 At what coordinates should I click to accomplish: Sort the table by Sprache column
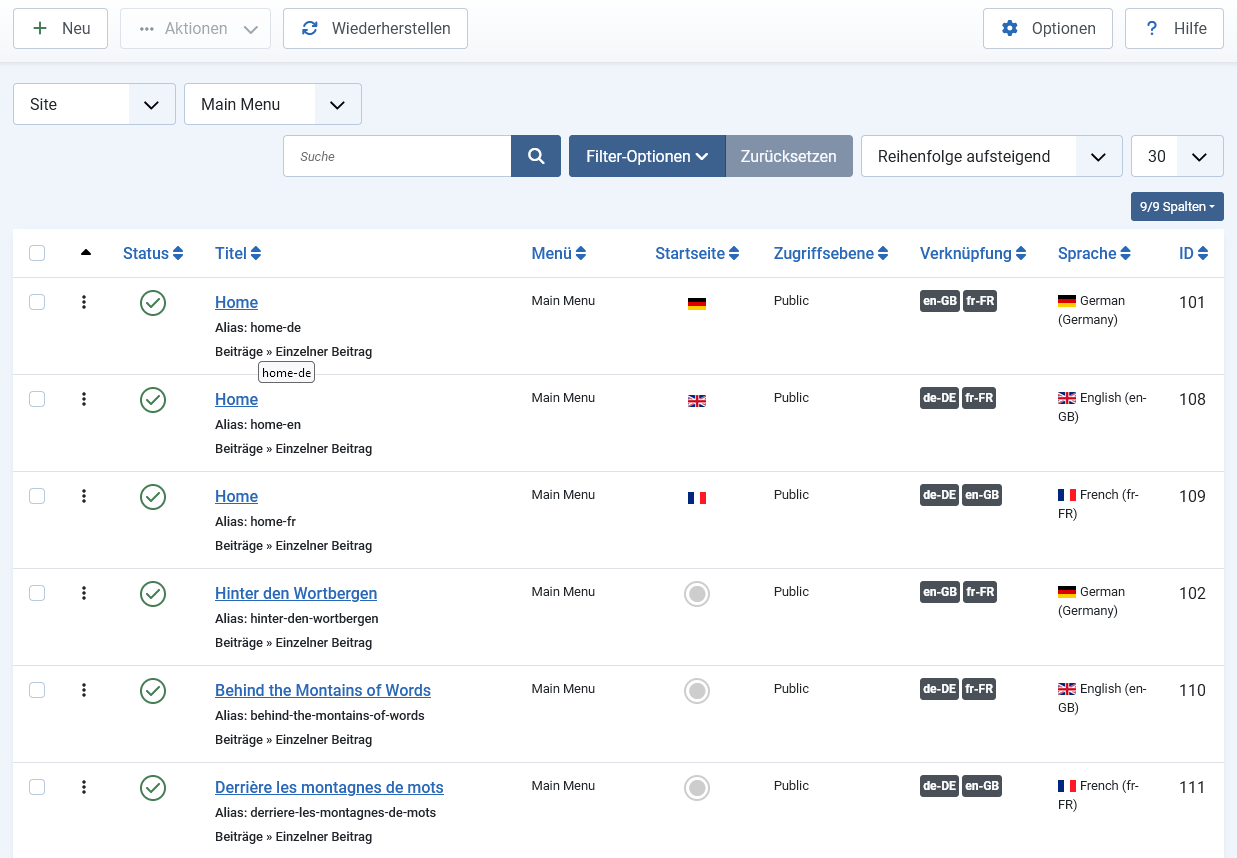[1094, 253]
